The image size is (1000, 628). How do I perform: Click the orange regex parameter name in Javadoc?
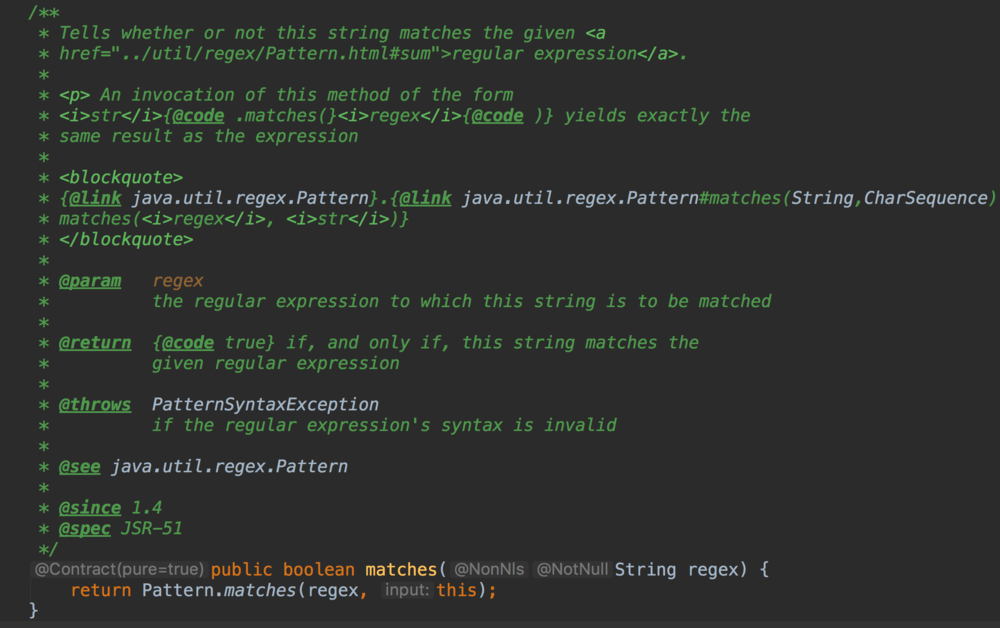(x=178, y=281)
